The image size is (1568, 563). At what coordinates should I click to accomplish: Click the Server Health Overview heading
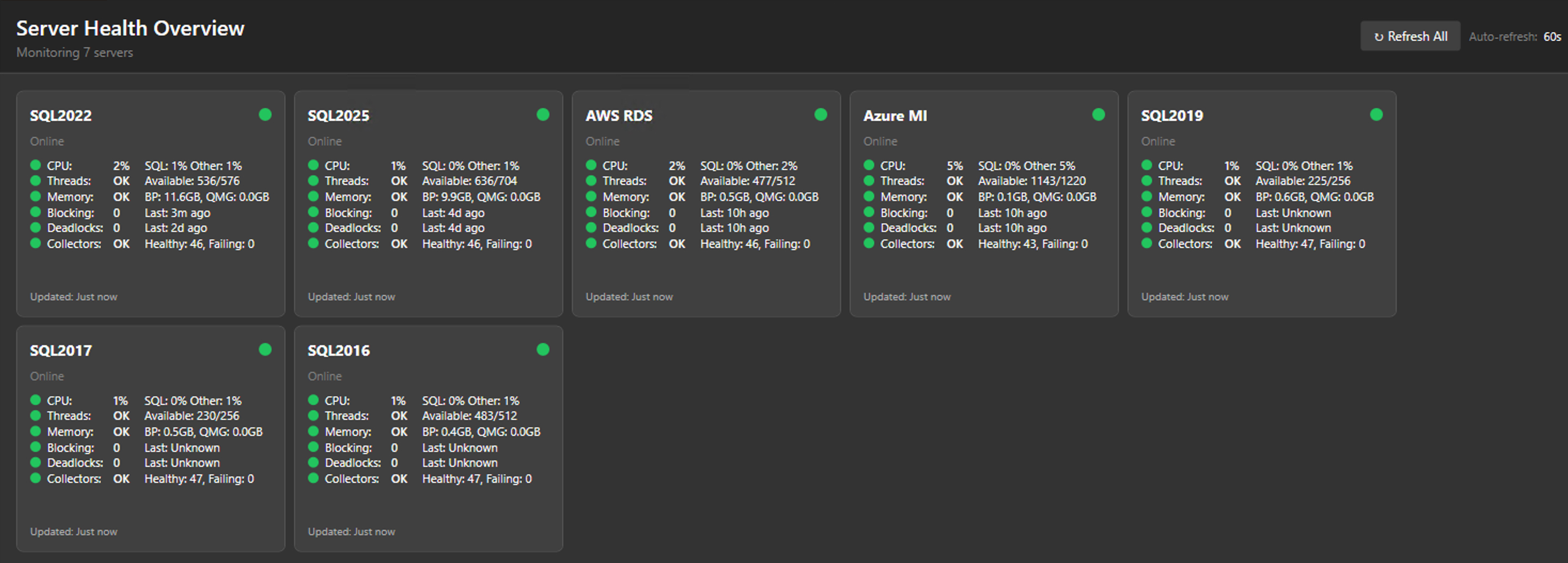click(x=130, y=28)
